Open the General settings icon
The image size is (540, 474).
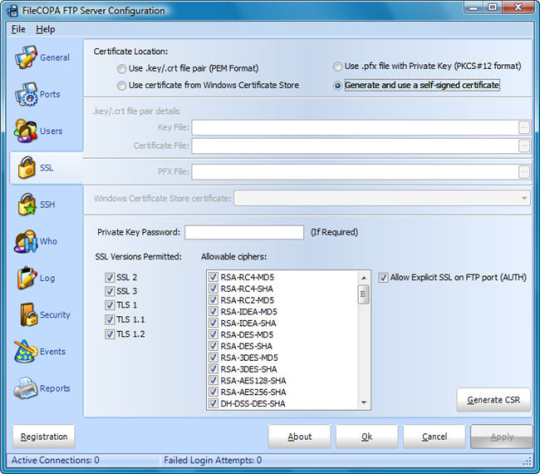(26, 57)
